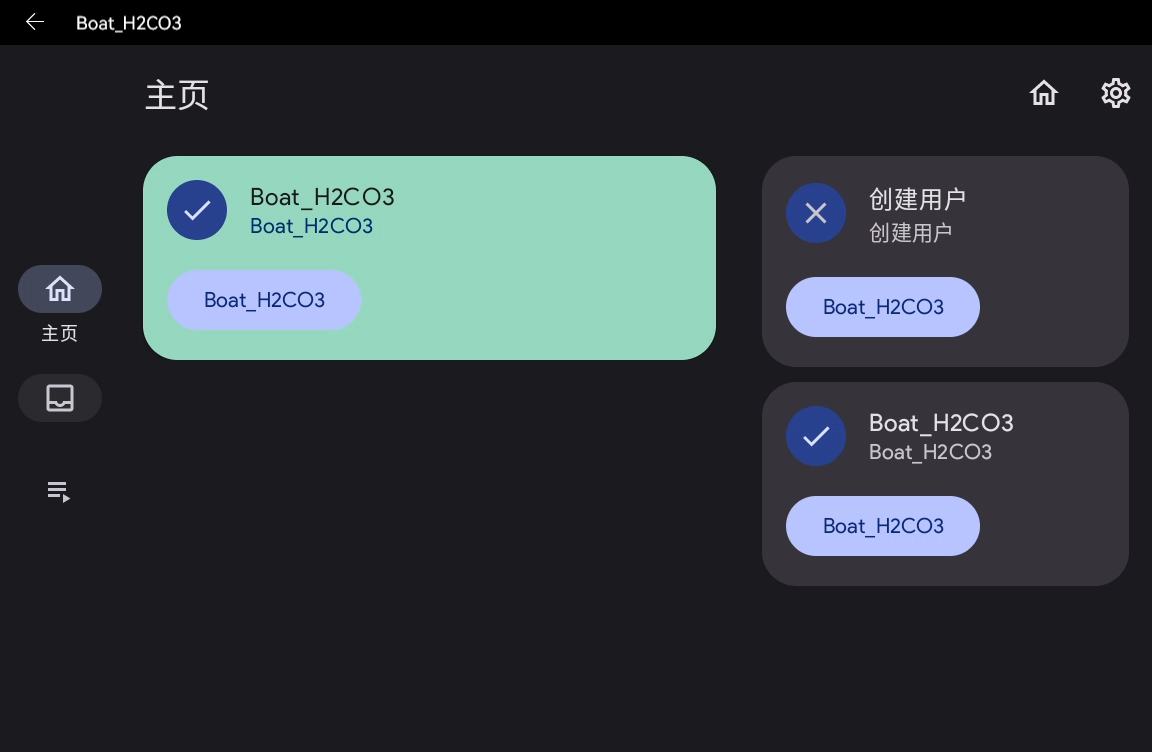Screen dimensions: 1152x752
Task: Click the X icon on the 创建用户 card
Action: click(x=815, y=213)
